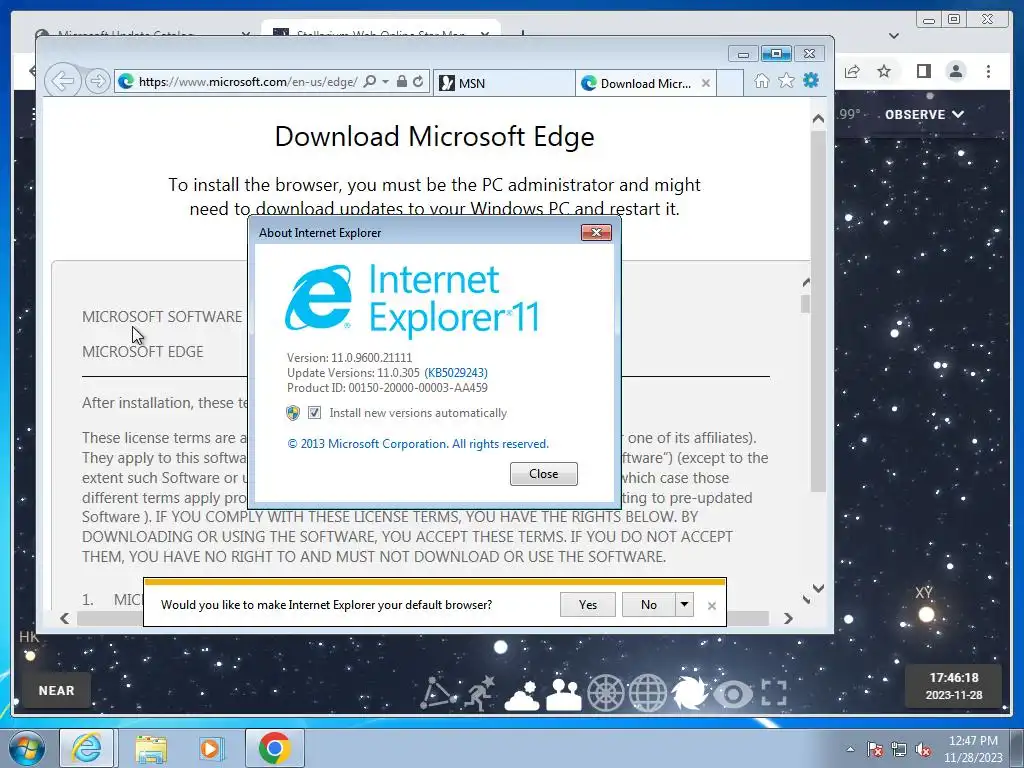
Task: Close the Microsoft Update Catalog Chrome tab
Action: click(246, 33)
